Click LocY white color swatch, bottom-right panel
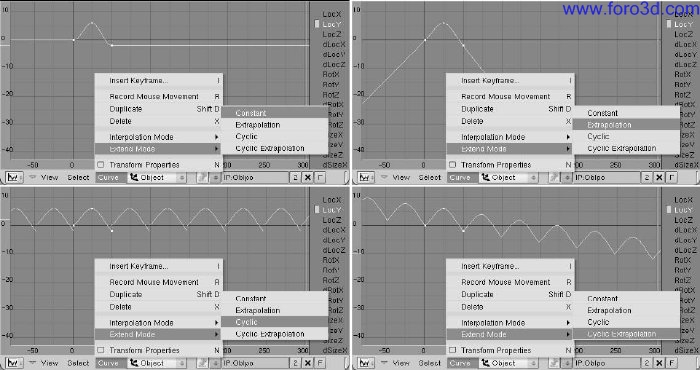The image size is (700, 370). tap(669, 210)
